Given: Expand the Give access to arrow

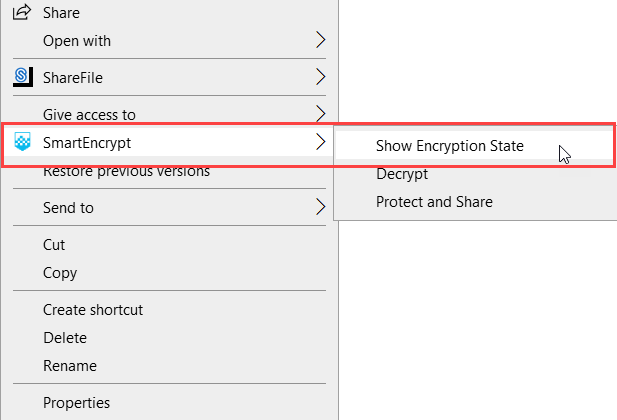Looking at the screenshot, I should click(x=320, y=113).
